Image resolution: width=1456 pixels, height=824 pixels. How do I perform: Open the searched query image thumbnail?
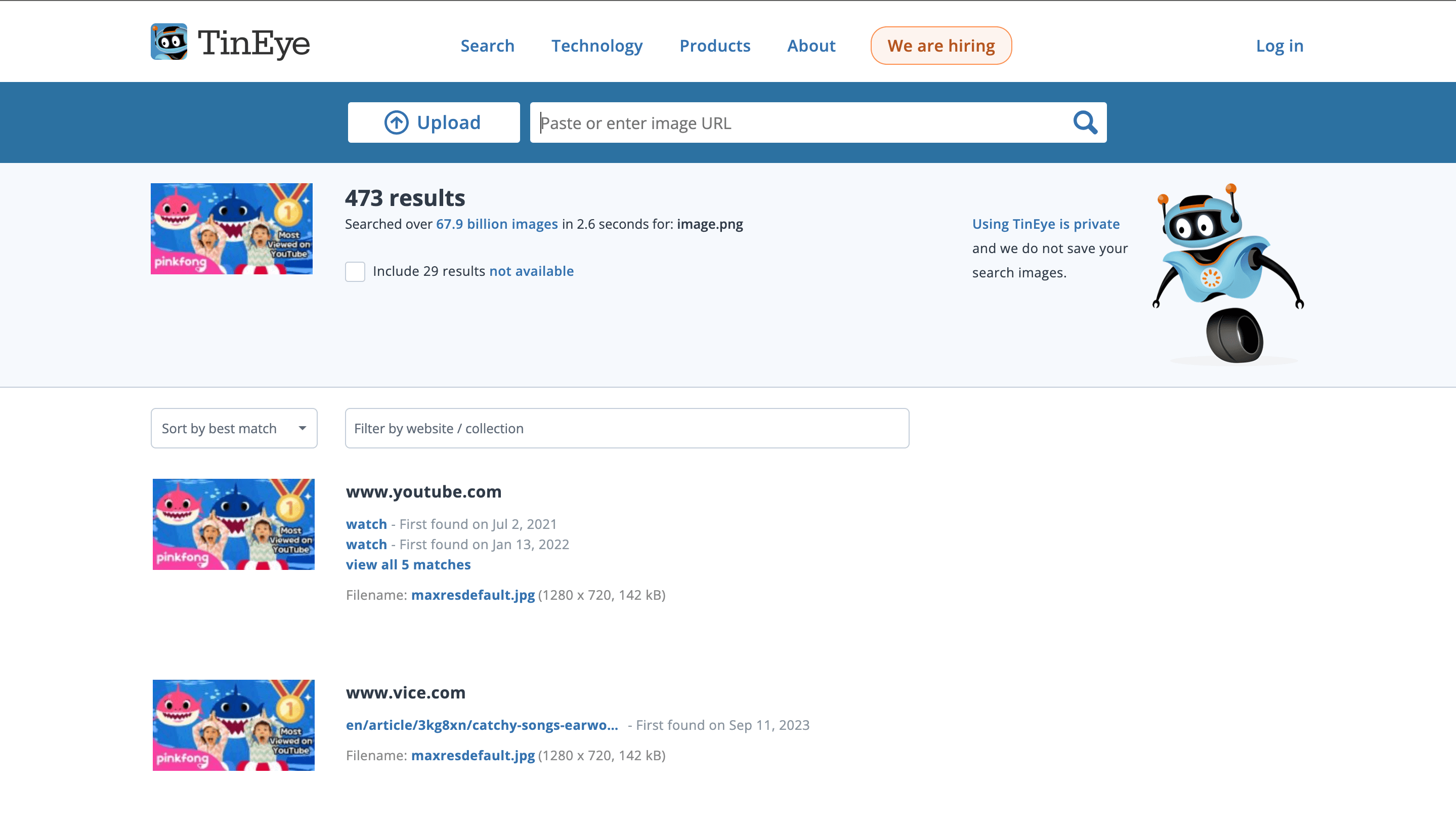(231, 229)
